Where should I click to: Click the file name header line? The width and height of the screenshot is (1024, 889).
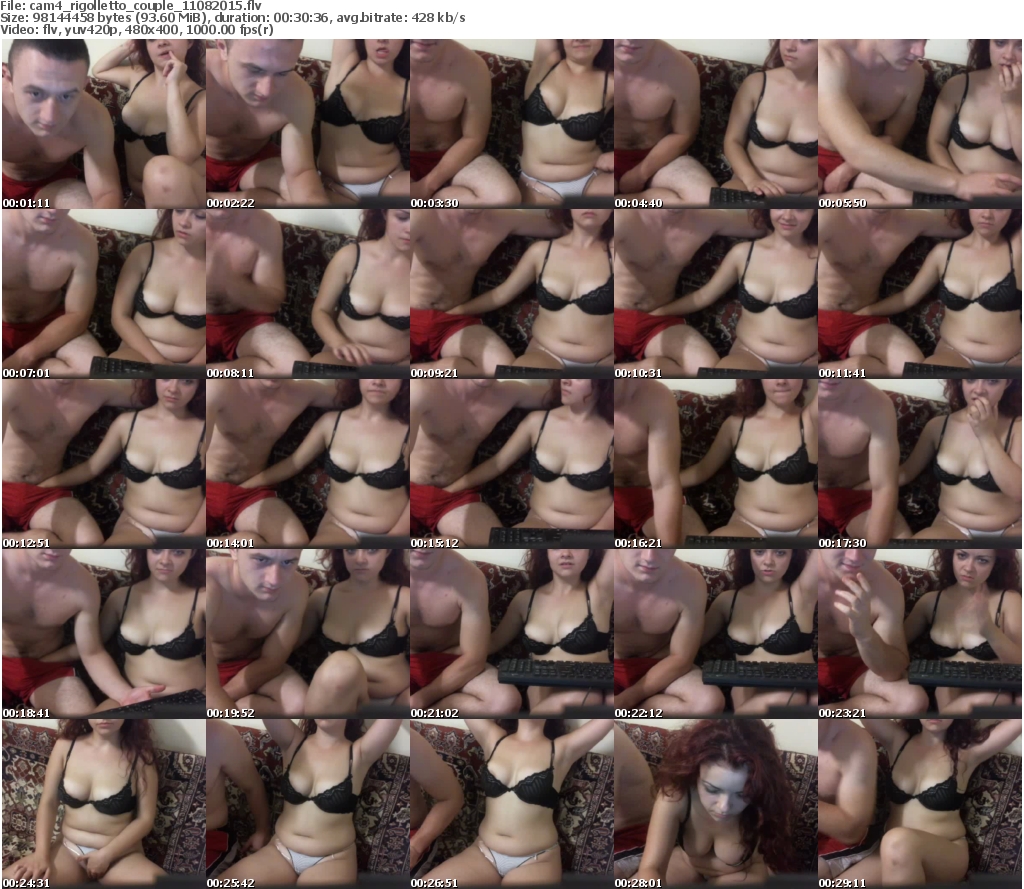tap(131, 6)
